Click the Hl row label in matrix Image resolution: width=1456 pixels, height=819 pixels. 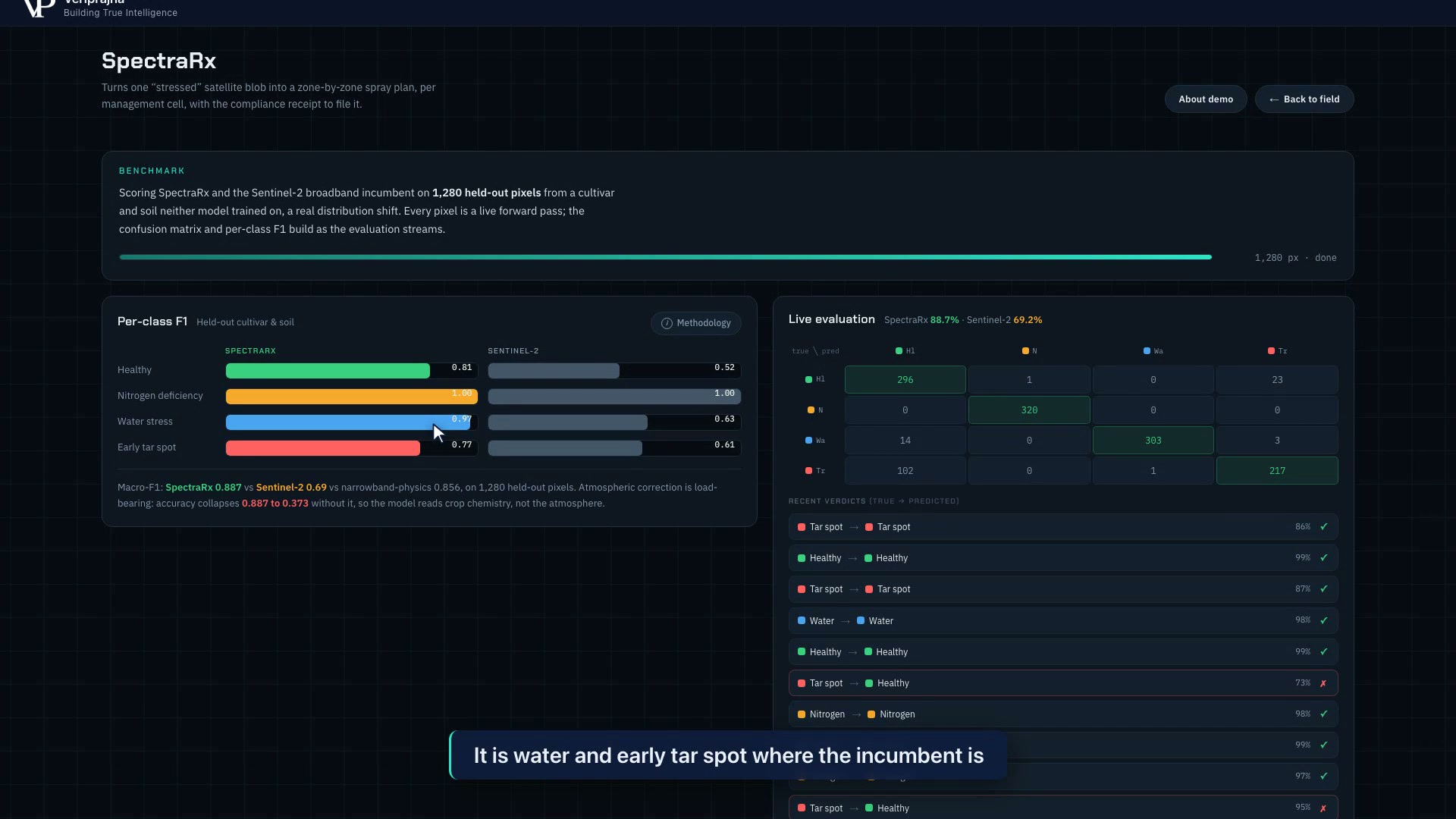click(x=815, y=379)
